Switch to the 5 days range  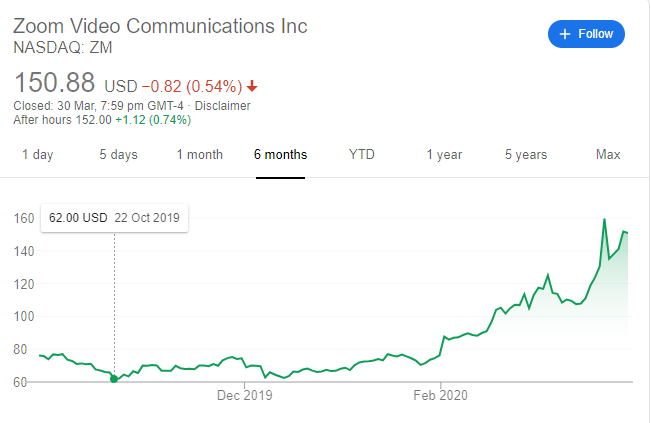pos(118,154)
